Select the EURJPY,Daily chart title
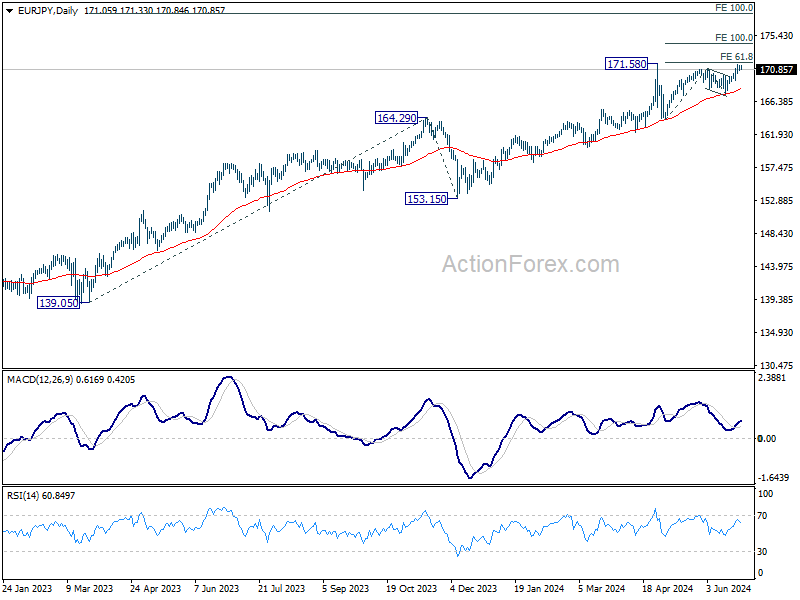This screenshot has width=800, height=600. (x=47, y=10)
